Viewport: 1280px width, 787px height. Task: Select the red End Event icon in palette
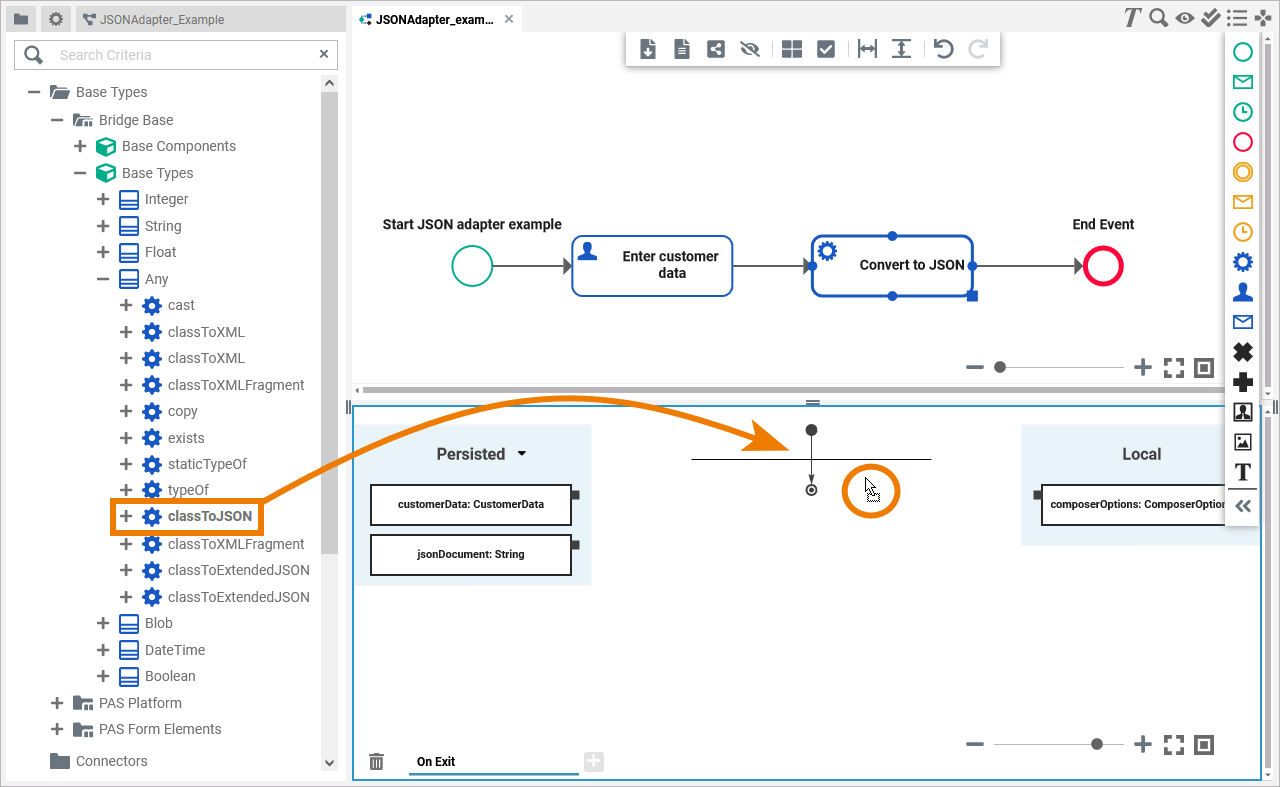click(x=1242, y=142)
